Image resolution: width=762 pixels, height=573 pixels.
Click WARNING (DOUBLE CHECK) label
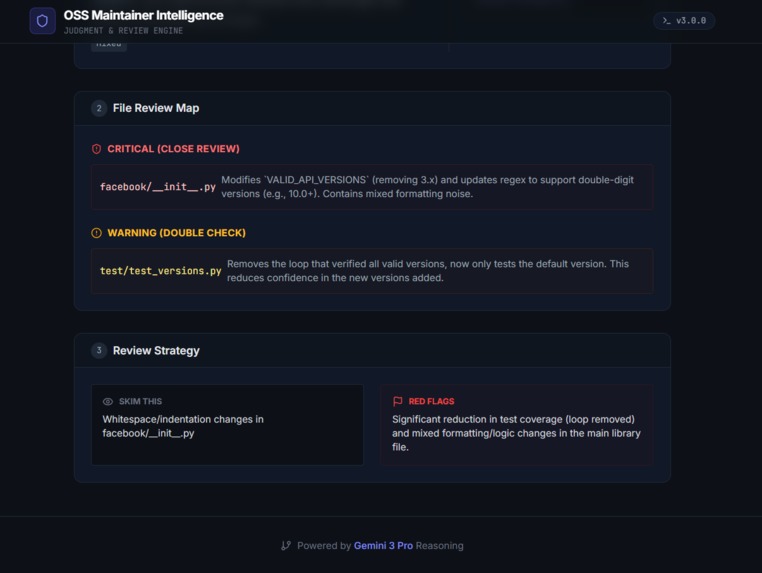coord(176,233)
